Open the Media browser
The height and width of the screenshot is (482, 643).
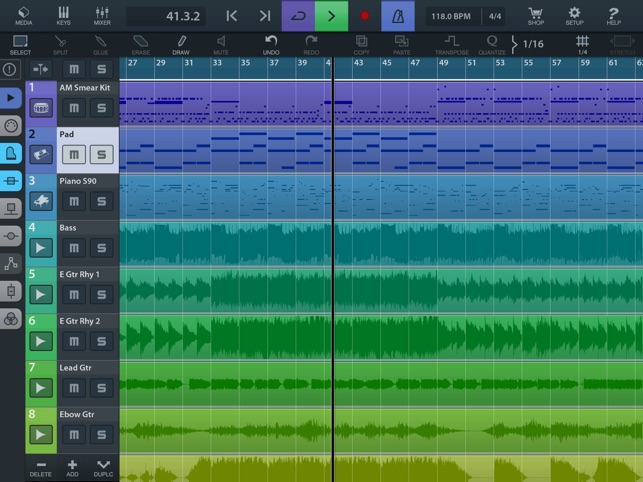click(24, 15)
